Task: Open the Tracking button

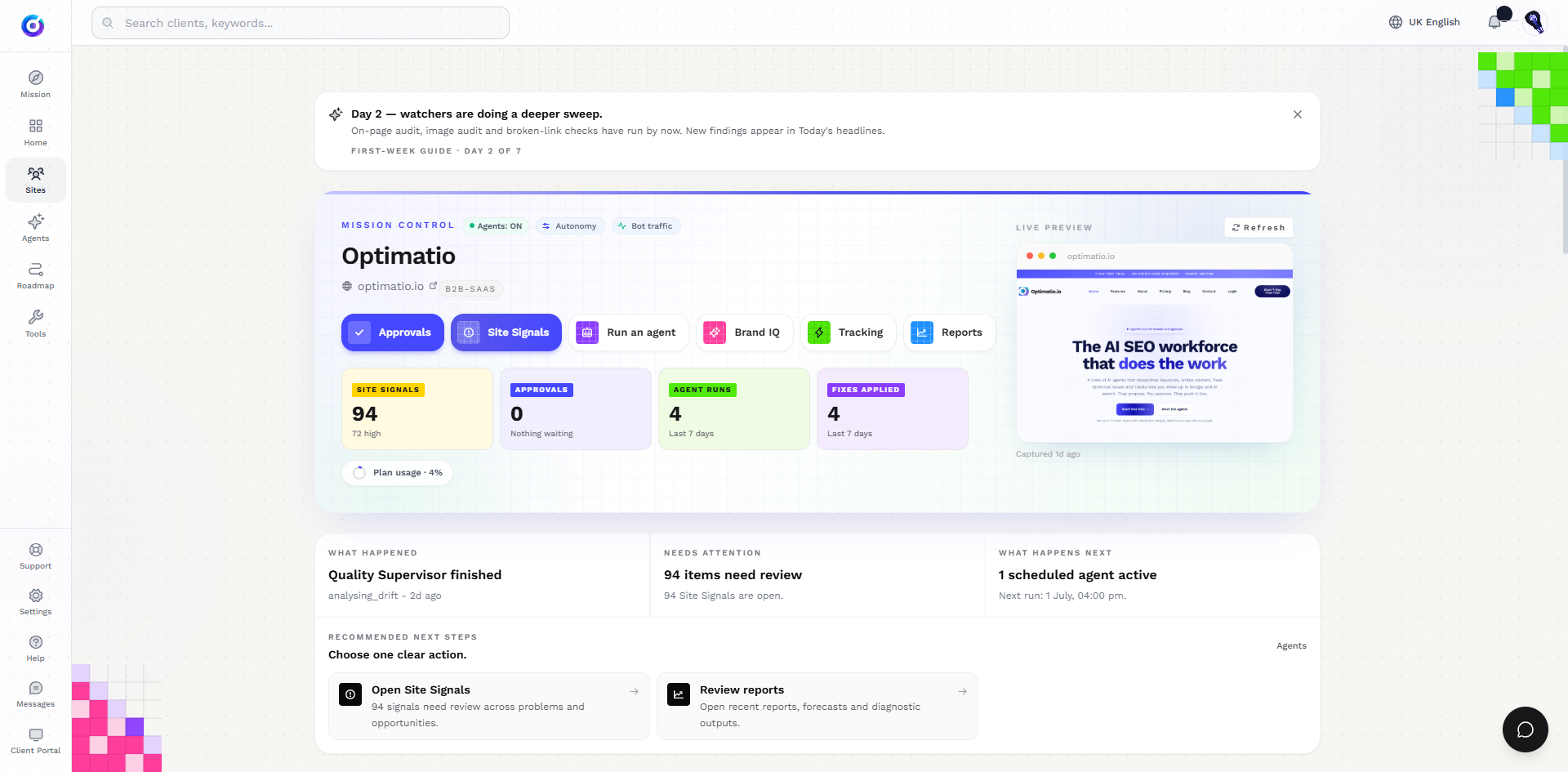Action: pos(849,332)
